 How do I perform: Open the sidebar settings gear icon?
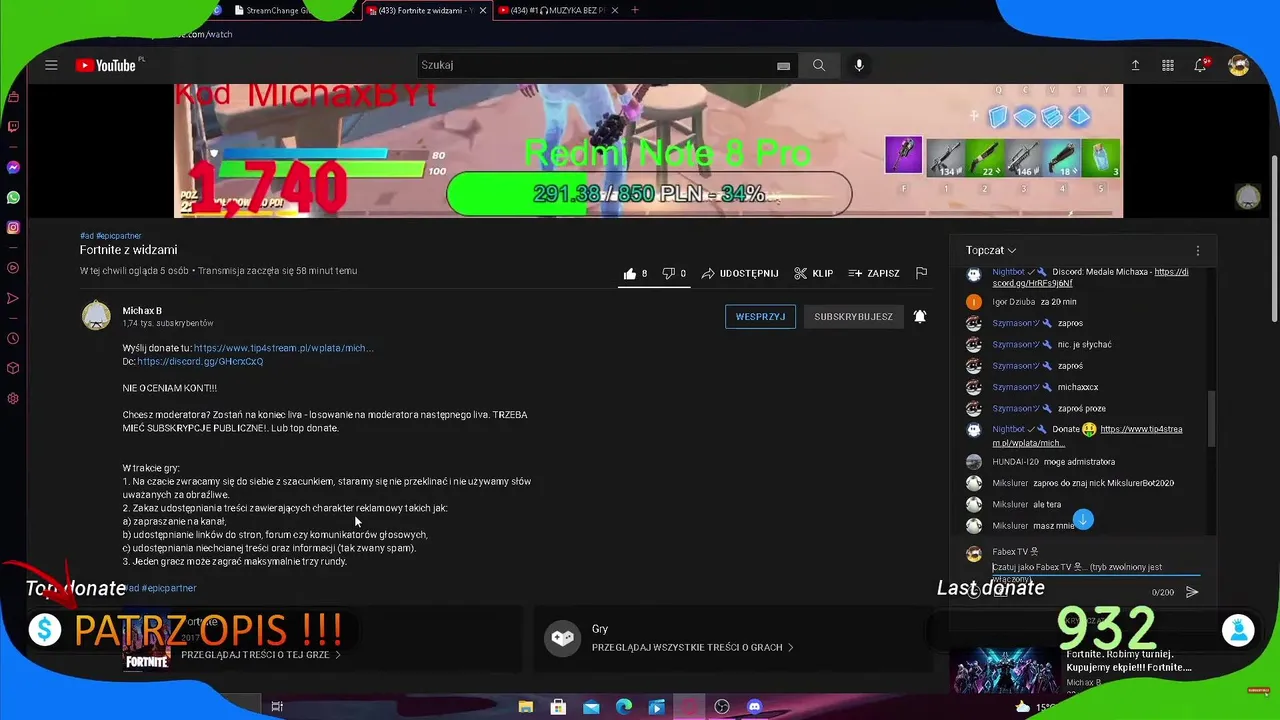point(13,398)
